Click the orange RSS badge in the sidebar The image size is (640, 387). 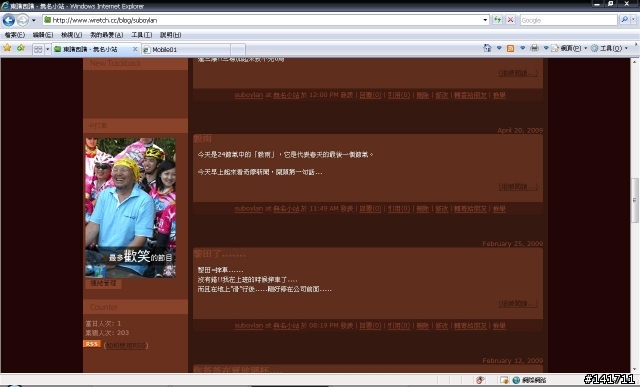pyautogui.click(x=92, y=344)
